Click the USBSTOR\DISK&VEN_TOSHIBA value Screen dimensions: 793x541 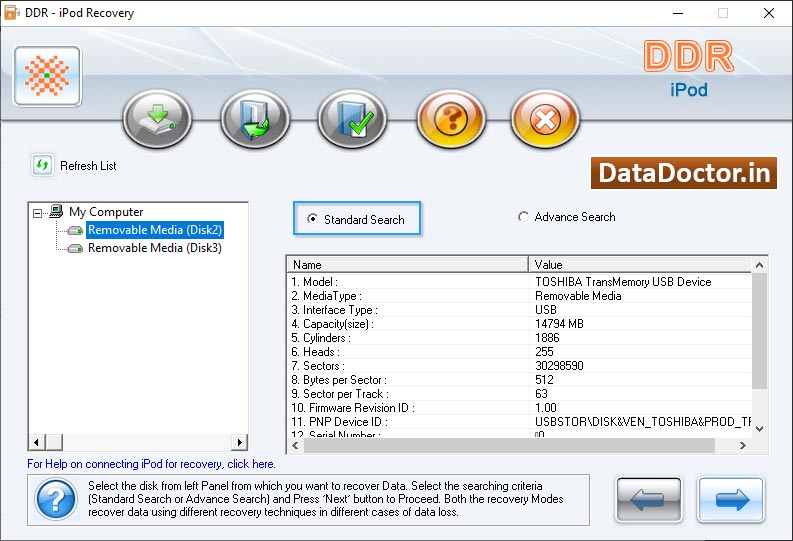tap(643, 422)
